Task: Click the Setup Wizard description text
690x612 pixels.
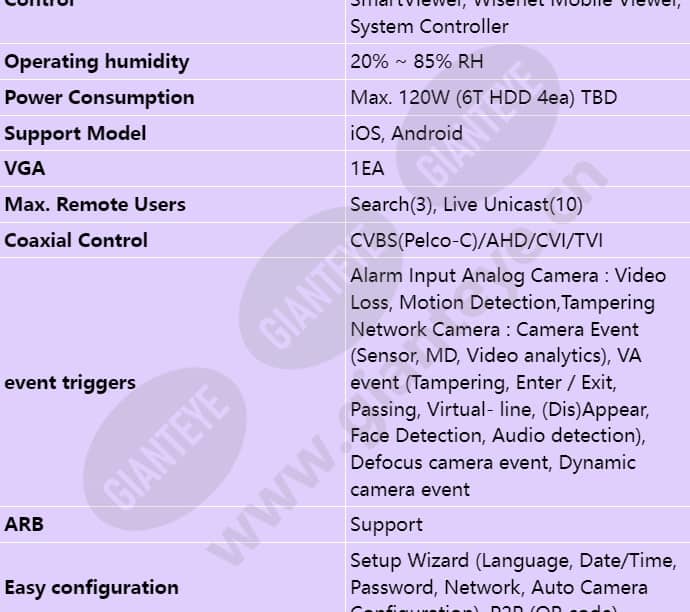Action: (513, 581)
